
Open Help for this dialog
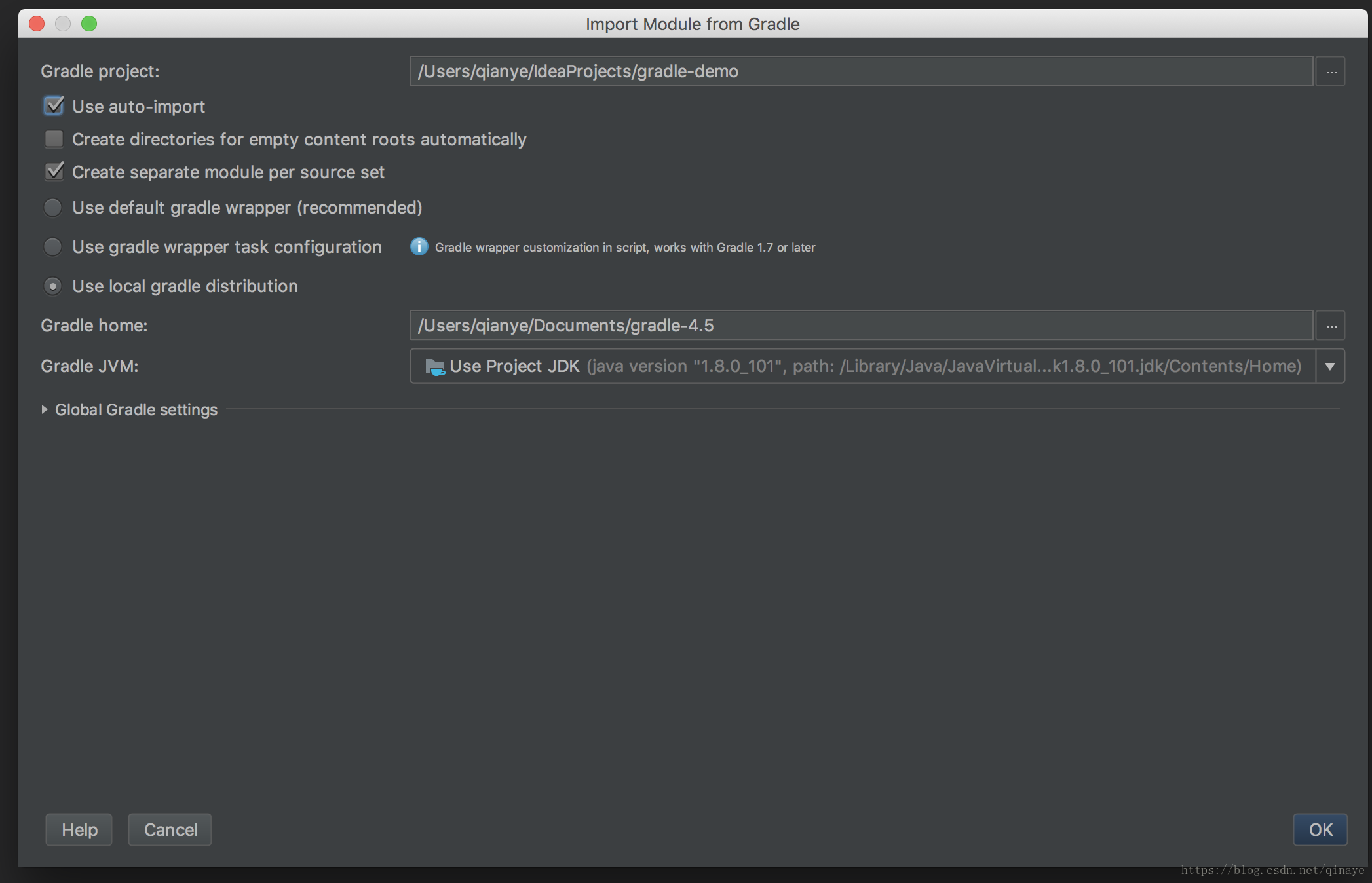coord(79,829)
